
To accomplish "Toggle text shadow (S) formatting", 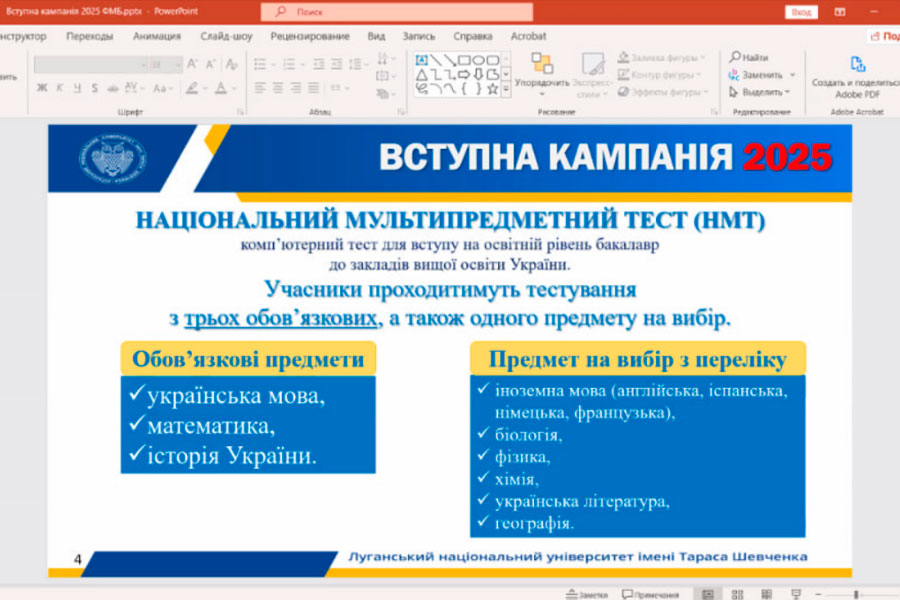I will (95, 88).
